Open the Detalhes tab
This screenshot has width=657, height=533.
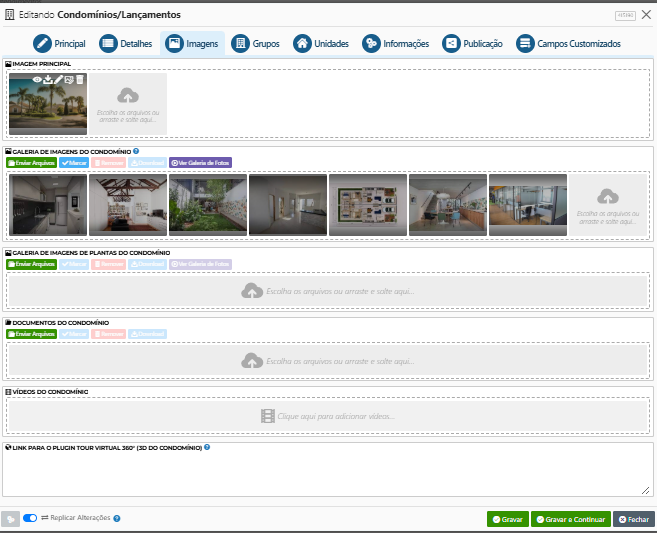[126, 44]
